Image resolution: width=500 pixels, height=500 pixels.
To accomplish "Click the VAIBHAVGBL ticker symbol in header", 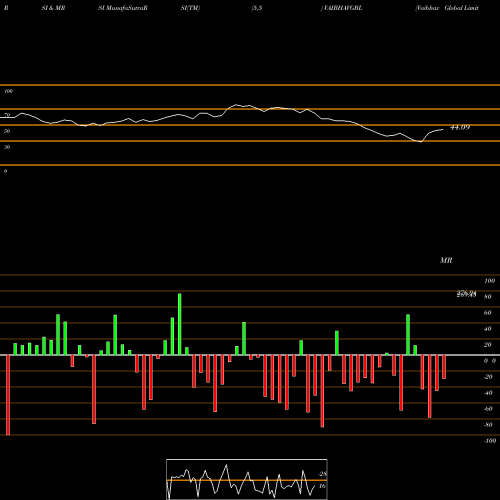I will point(343,8).
